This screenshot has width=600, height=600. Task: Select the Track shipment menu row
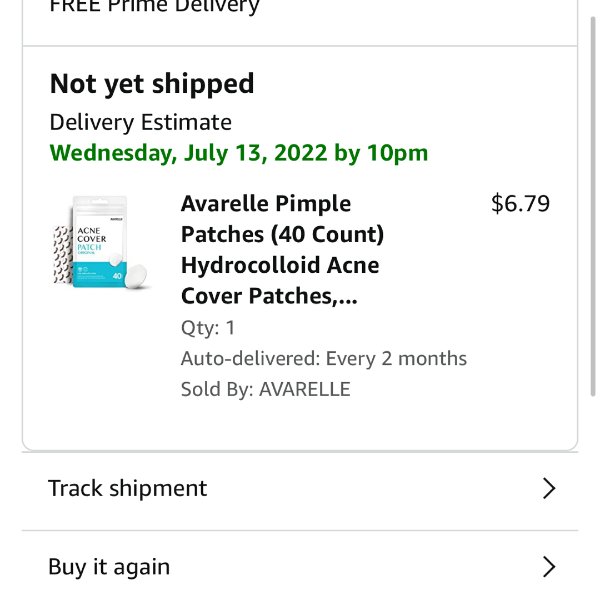click(300, 489)
